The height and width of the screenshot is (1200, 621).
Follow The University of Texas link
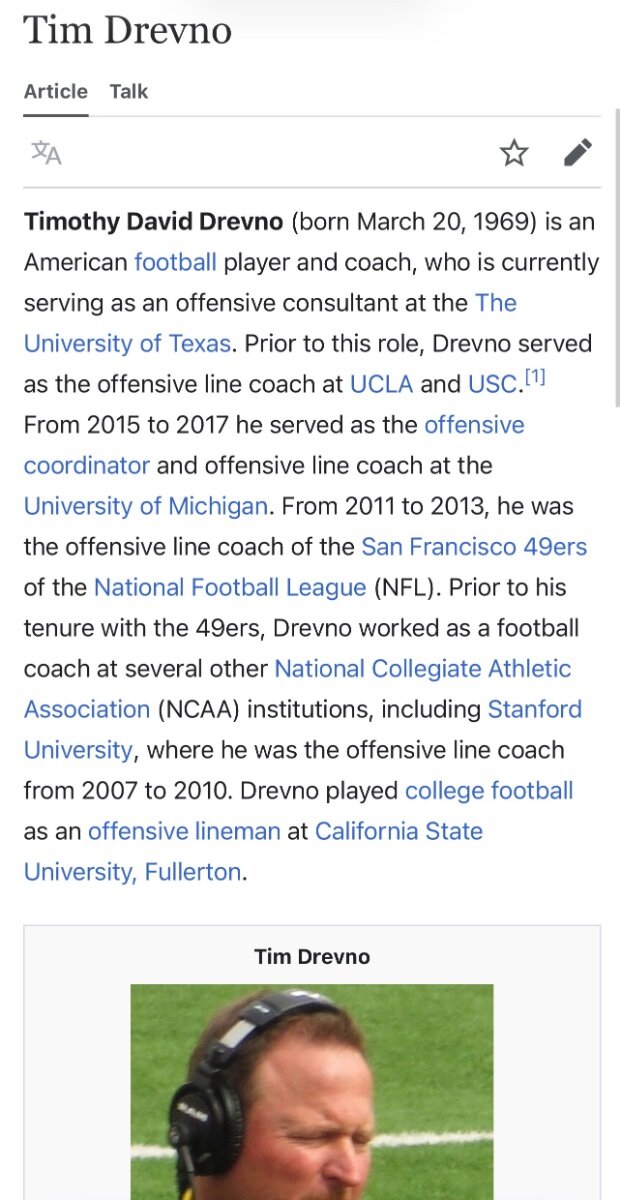click(x=128, y=344)
